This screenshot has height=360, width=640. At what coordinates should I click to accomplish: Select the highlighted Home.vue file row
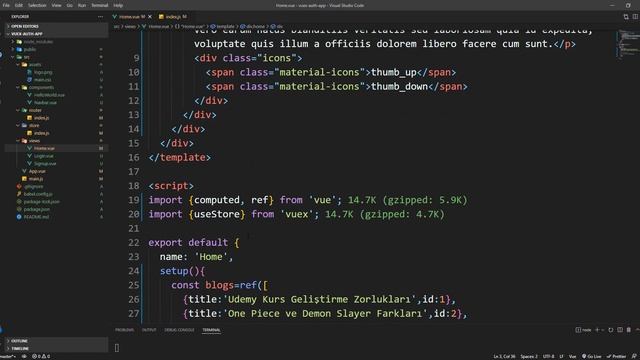(x=56, y=148)
